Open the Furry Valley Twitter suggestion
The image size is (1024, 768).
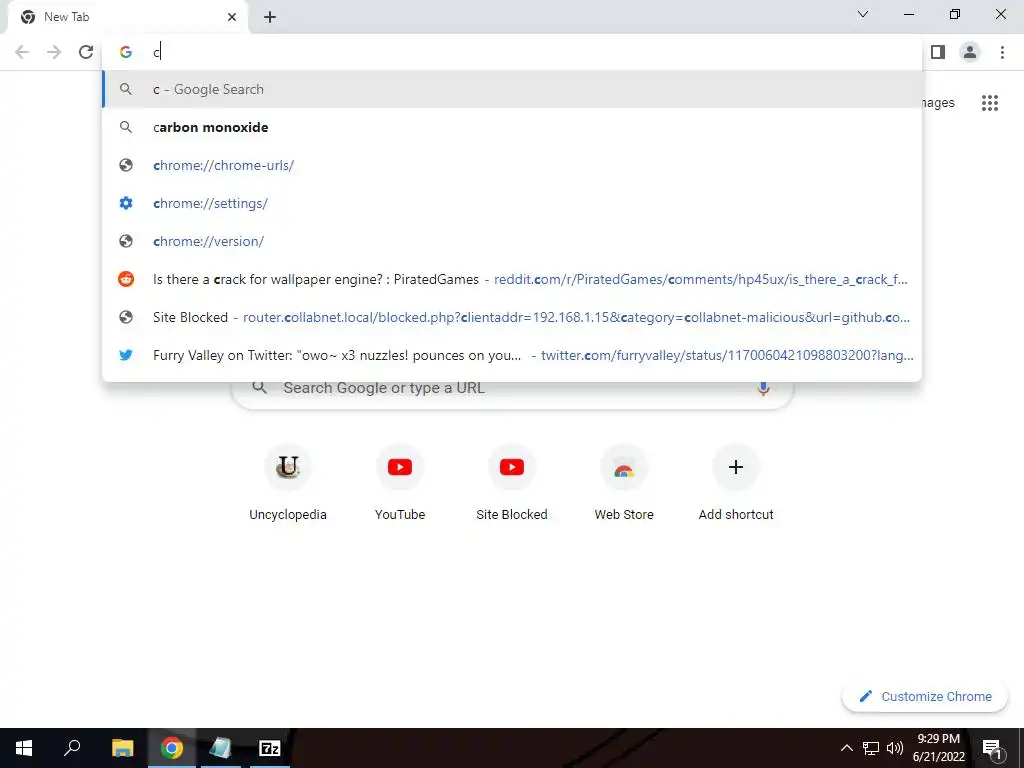tap(512, 355)
